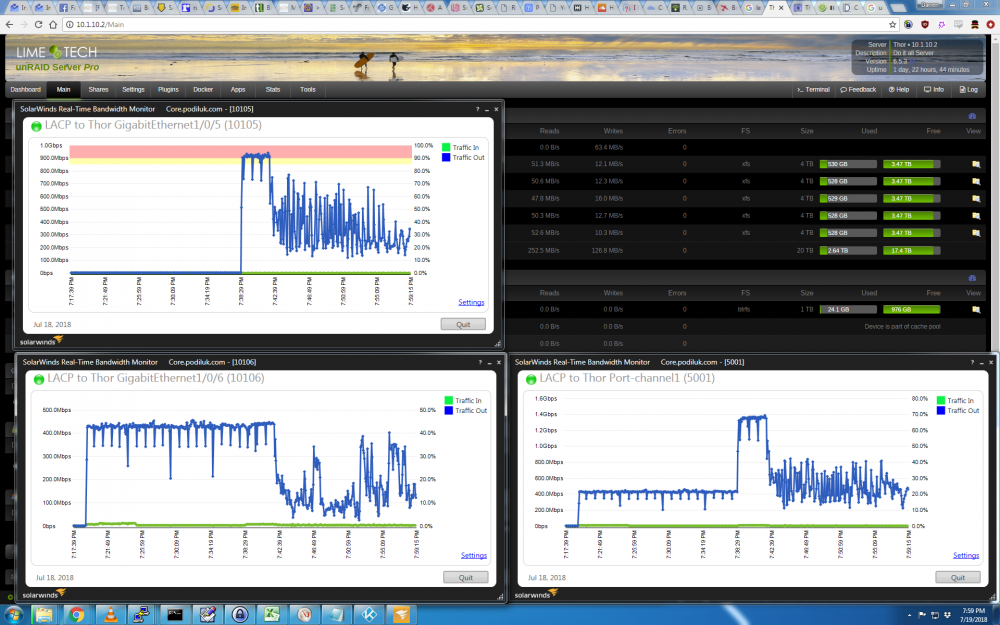
Task: Open the Docker tab
Action: [203, 89]
